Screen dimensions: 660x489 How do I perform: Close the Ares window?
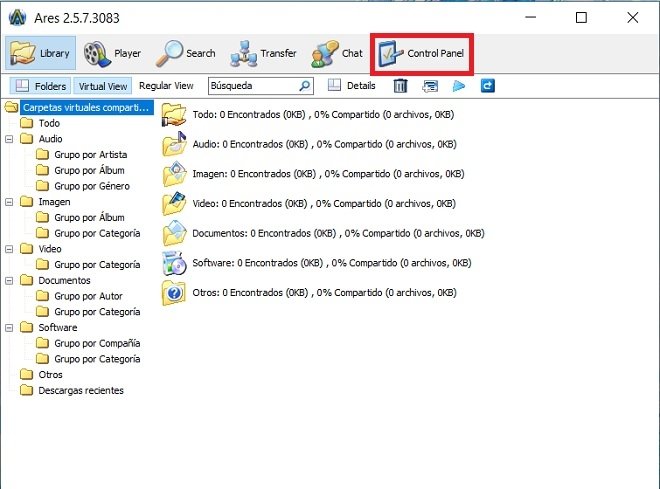633,17
